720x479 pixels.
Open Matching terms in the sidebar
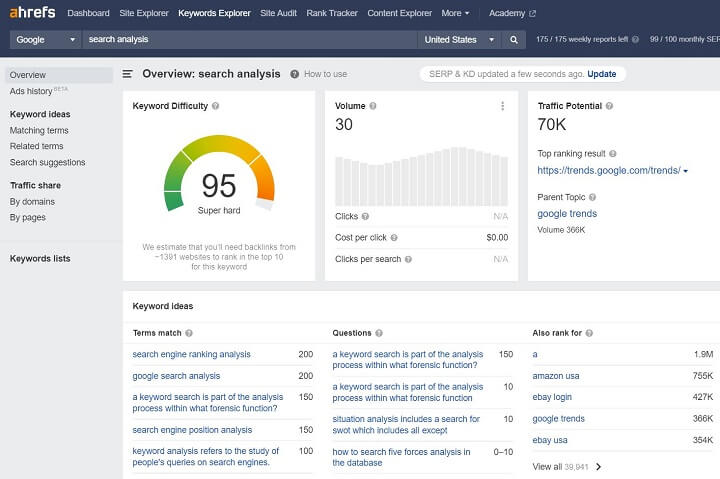39,130
